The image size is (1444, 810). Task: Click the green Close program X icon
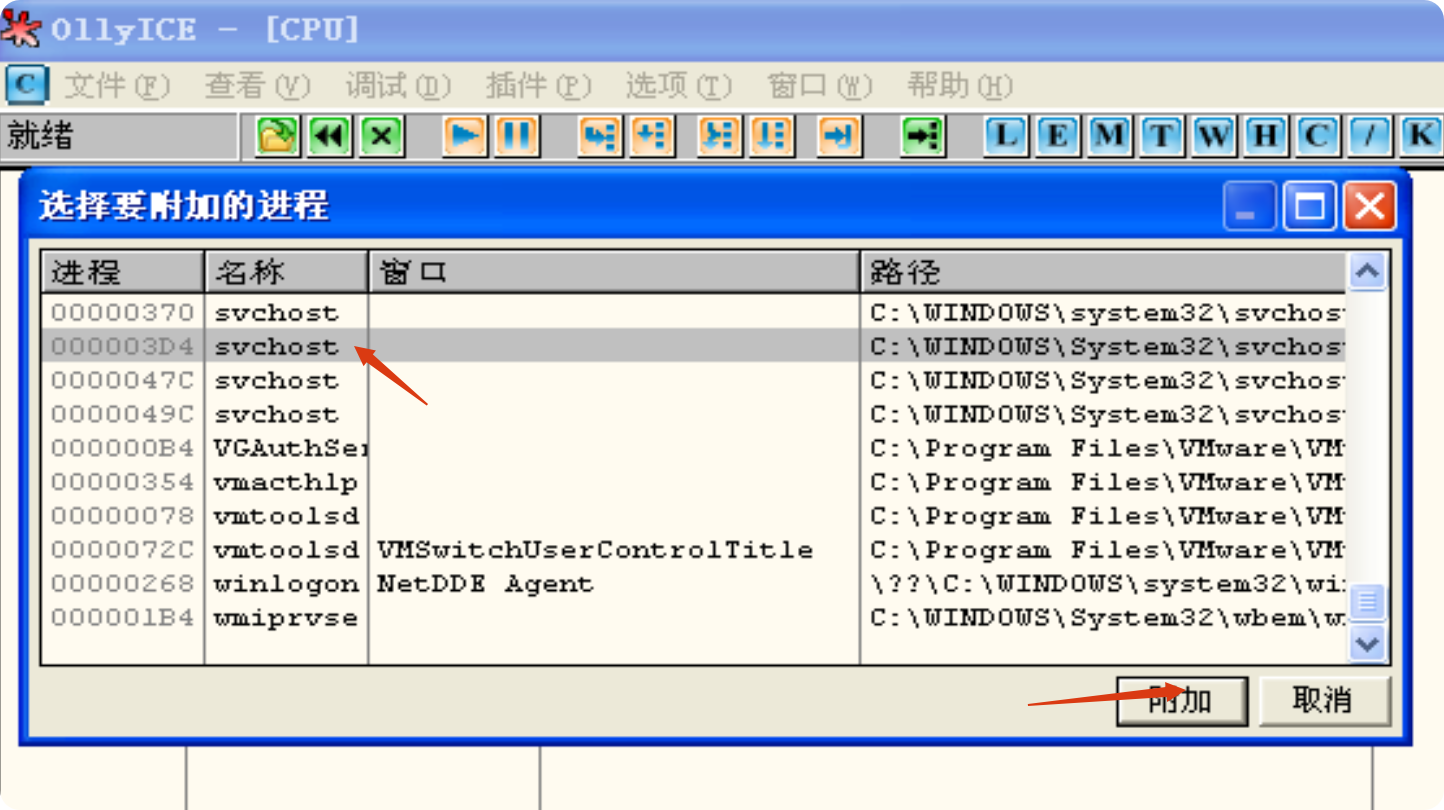pos(381,135)
